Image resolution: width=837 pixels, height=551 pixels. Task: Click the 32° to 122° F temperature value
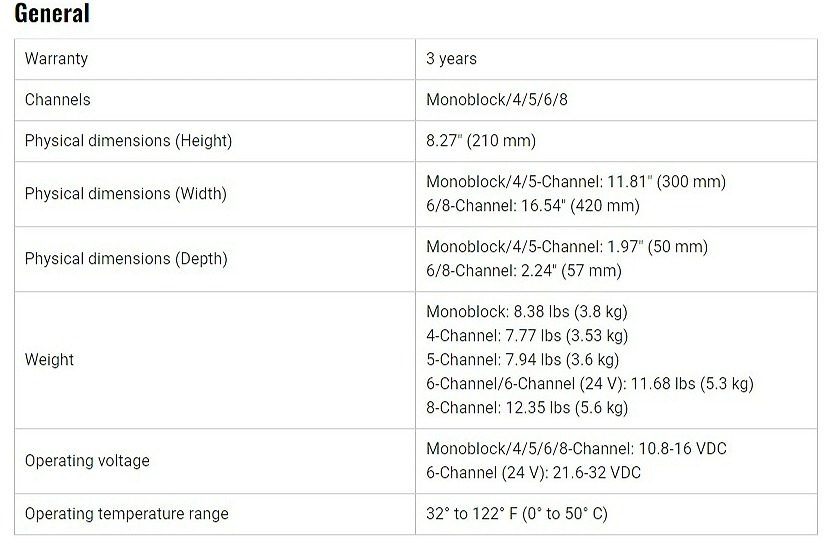[516, 514]
